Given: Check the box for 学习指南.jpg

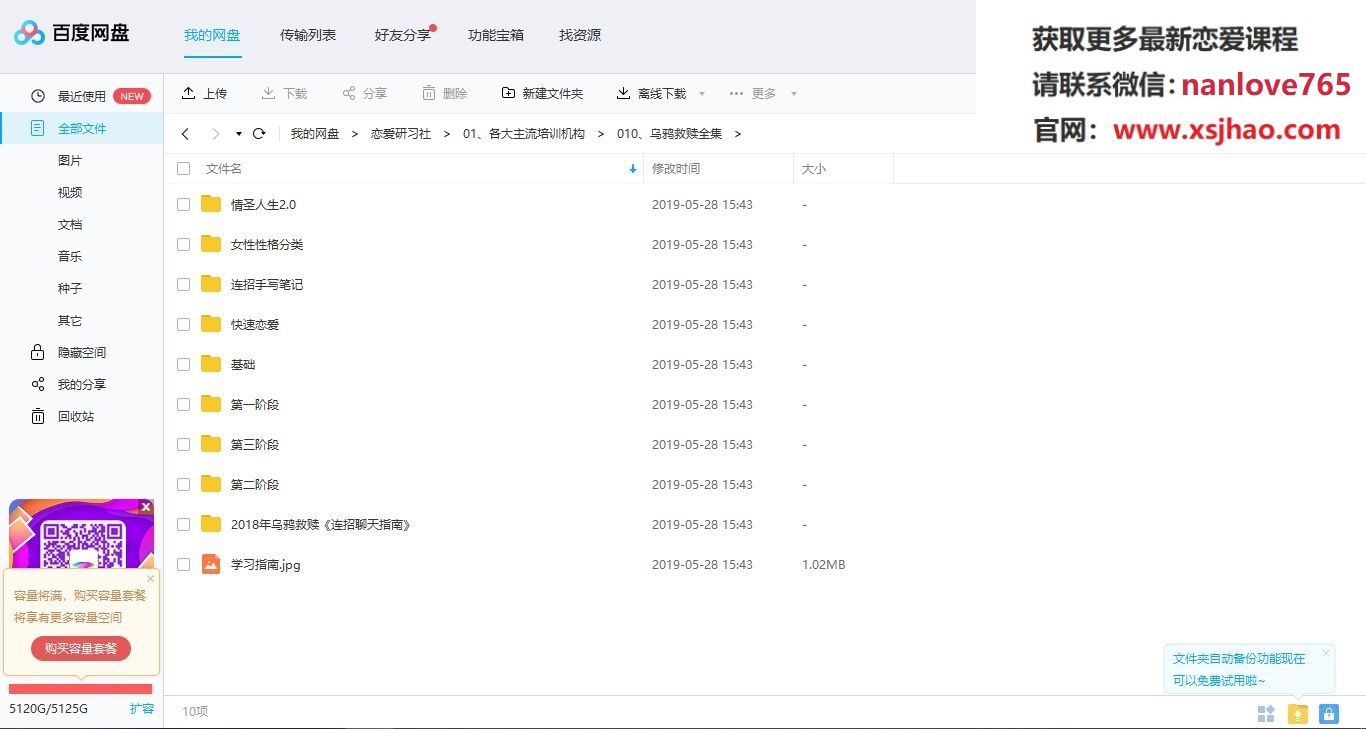Looking at the screenshot, I should click(183, 564).
